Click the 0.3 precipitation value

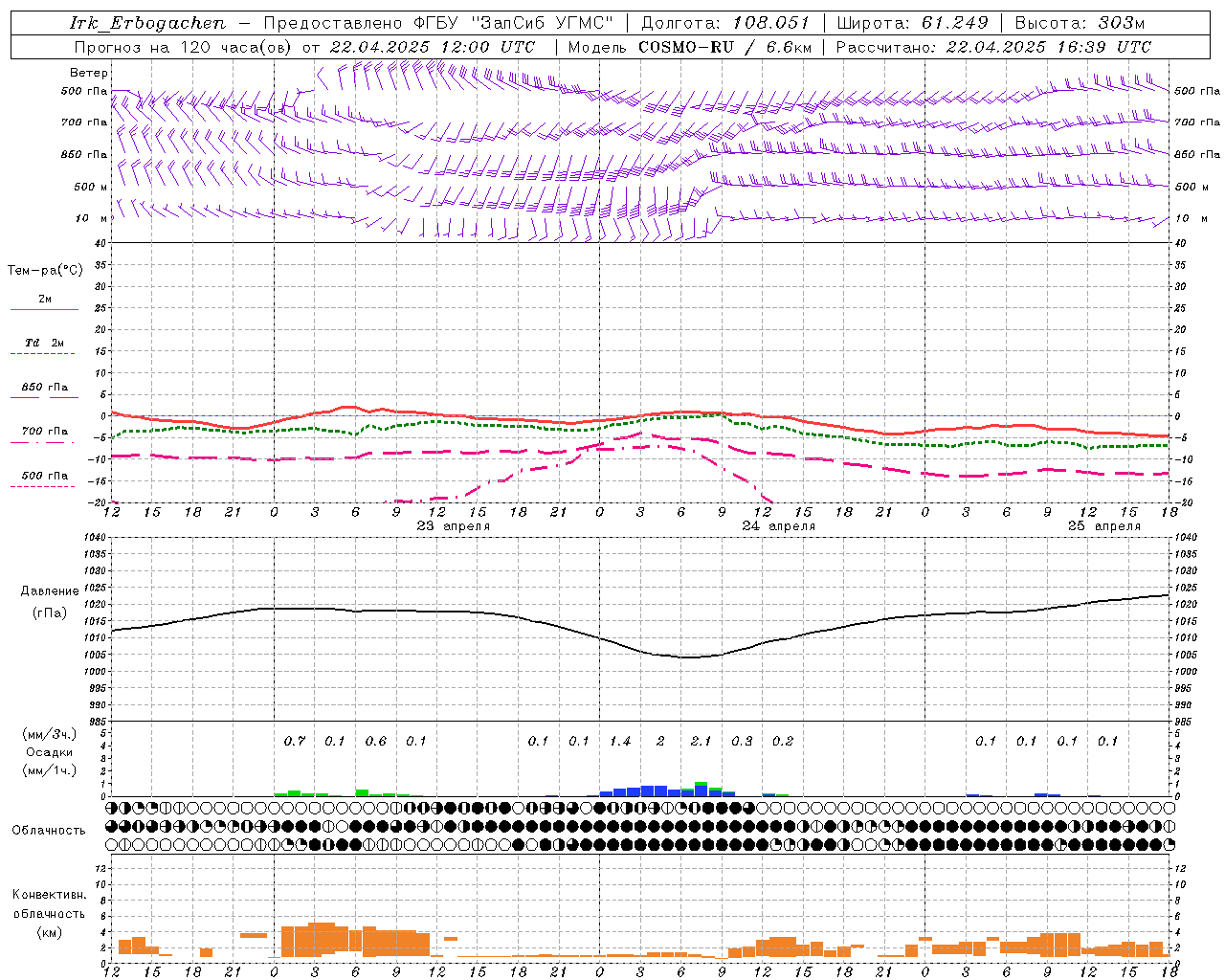pyautogui.click(x=742, y=742)
